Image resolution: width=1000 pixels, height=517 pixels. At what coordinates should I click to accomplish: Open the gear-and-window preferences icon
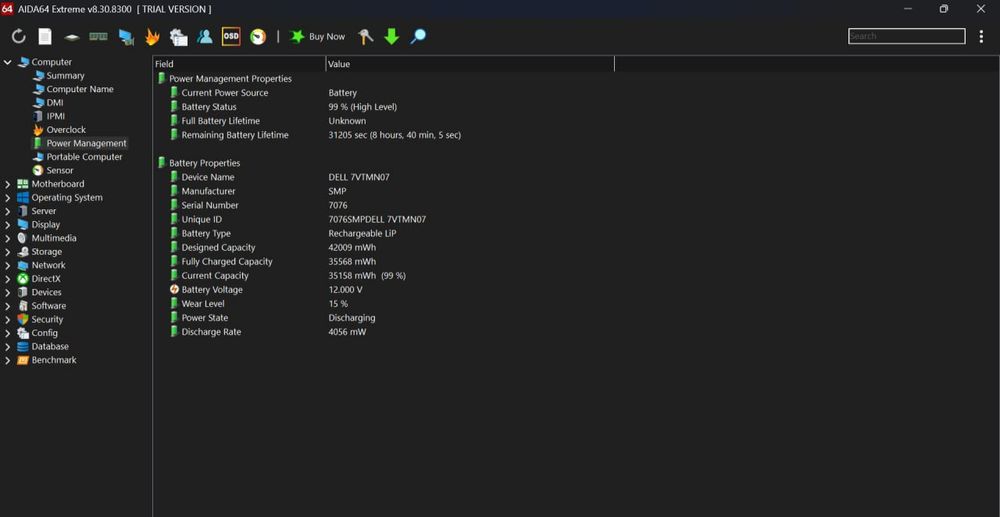(x=179, y=37)
